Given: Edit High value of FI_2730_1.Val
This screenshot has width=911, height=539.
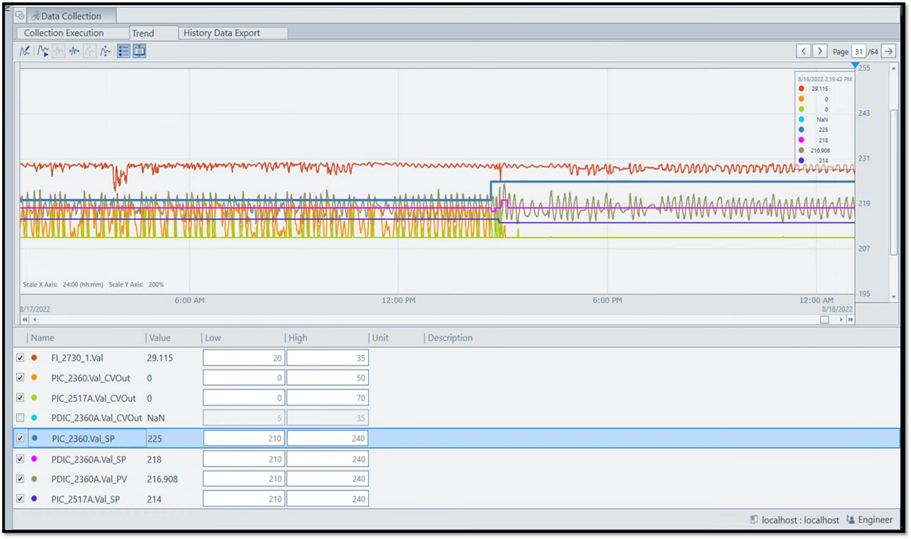Looking at the screenshot, I should [328, 358].
